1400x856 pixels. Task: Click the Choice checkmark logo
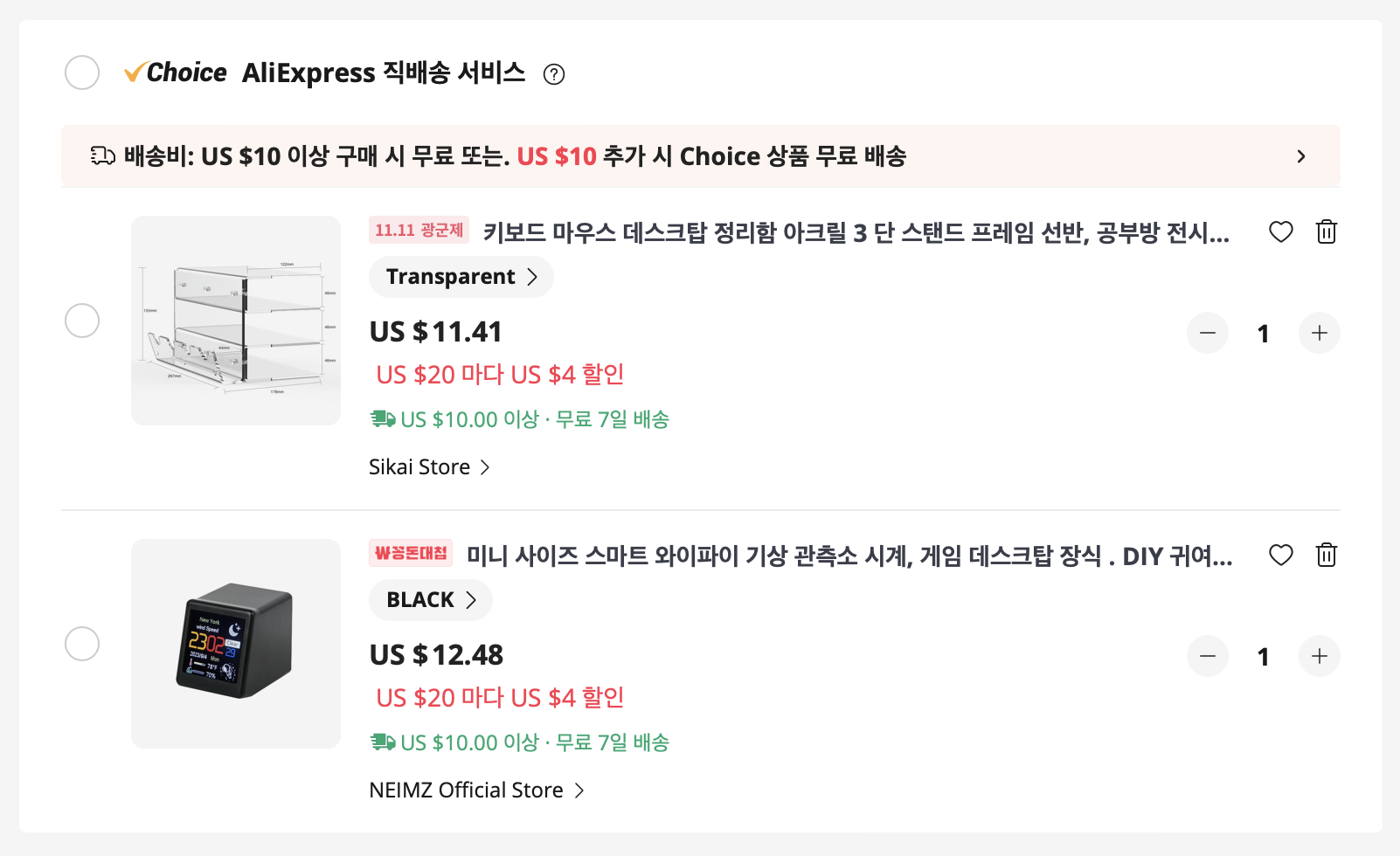pos(135,72)
